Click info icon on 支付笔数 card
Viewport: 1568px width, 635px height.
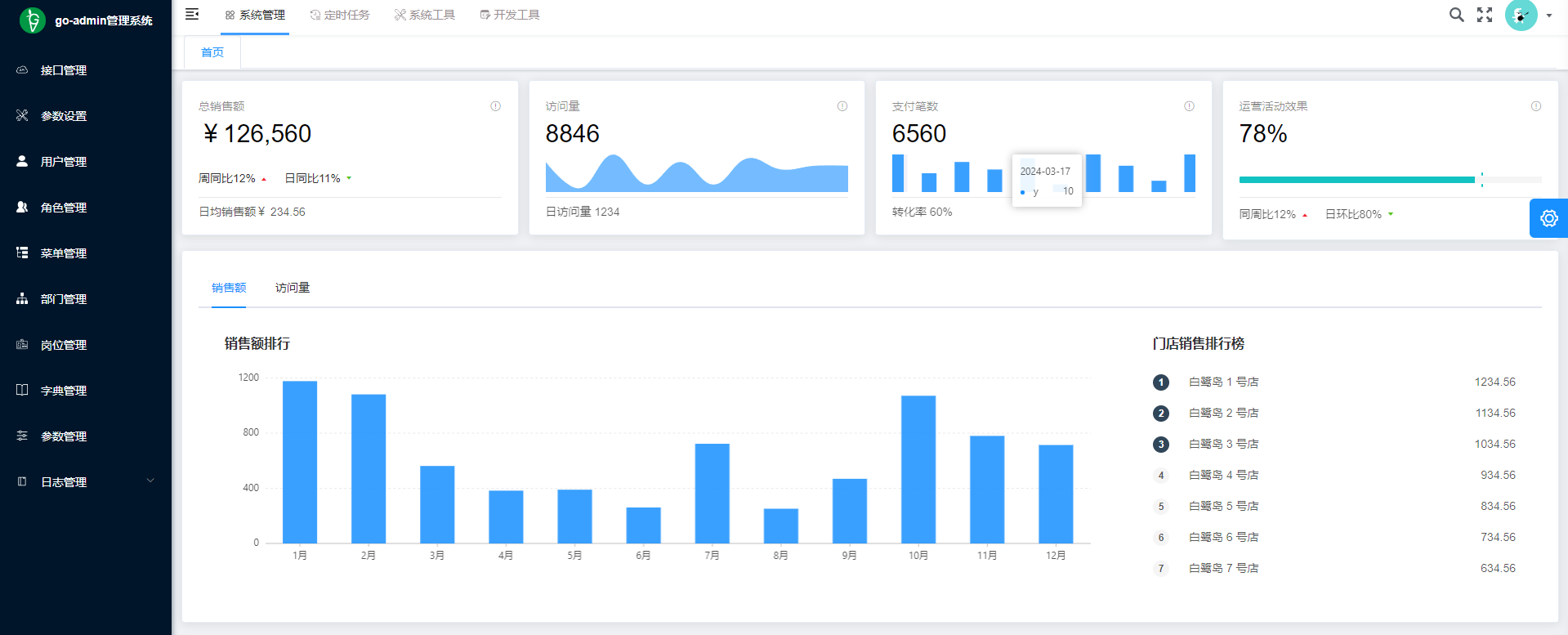[x=1189, y=106]
